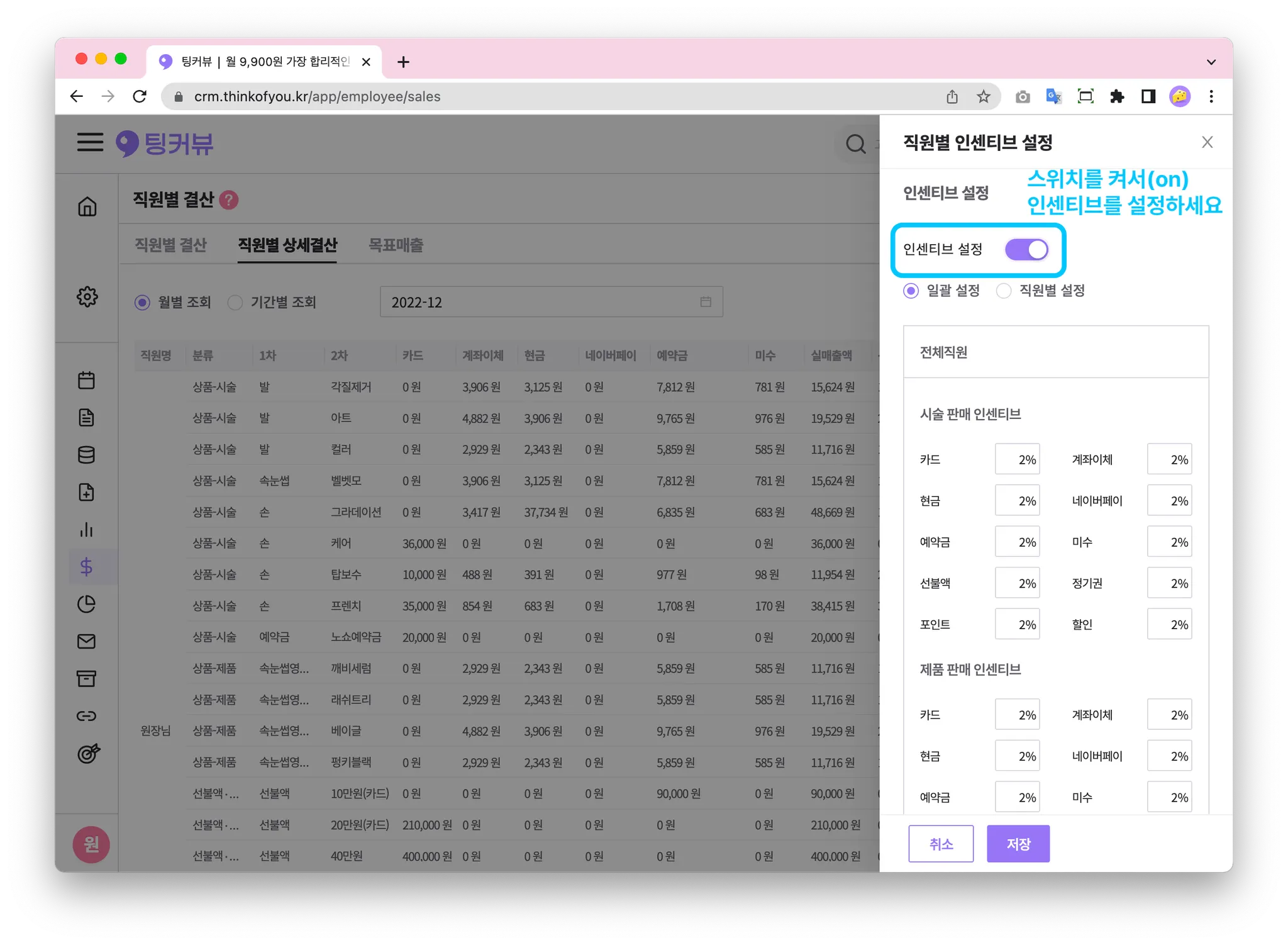Open the home icon in the sidebar
The height and width of the screenshot is (945, 1288).
click(87, 206)
